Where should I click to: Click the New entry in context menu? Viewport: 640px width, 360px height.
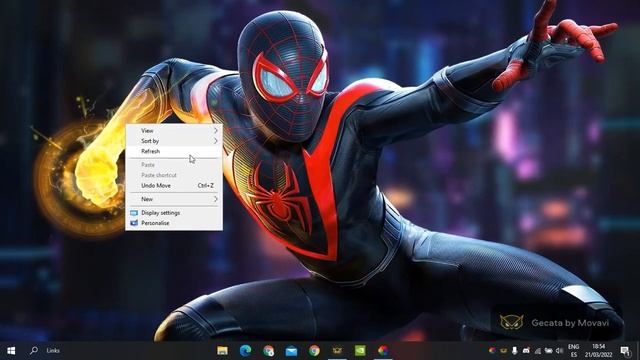[174, 199]
